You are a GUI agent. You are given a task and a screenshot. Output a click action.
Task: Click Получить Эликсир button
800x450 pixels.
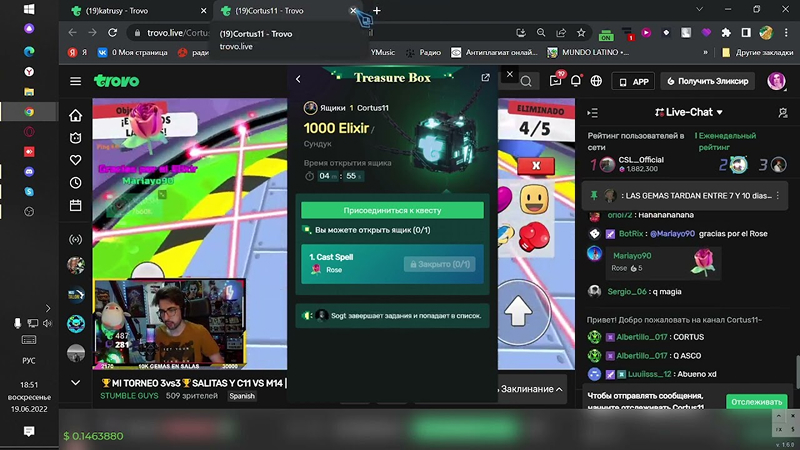click(708, 81)
